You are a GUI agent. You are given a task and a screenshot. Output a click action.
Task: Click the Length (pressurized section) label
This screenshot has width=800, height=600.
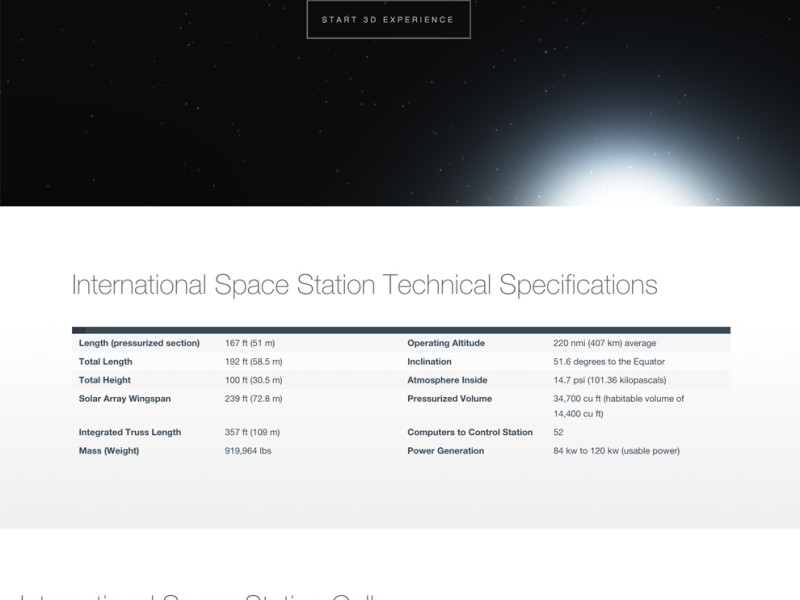pos(139,343)
